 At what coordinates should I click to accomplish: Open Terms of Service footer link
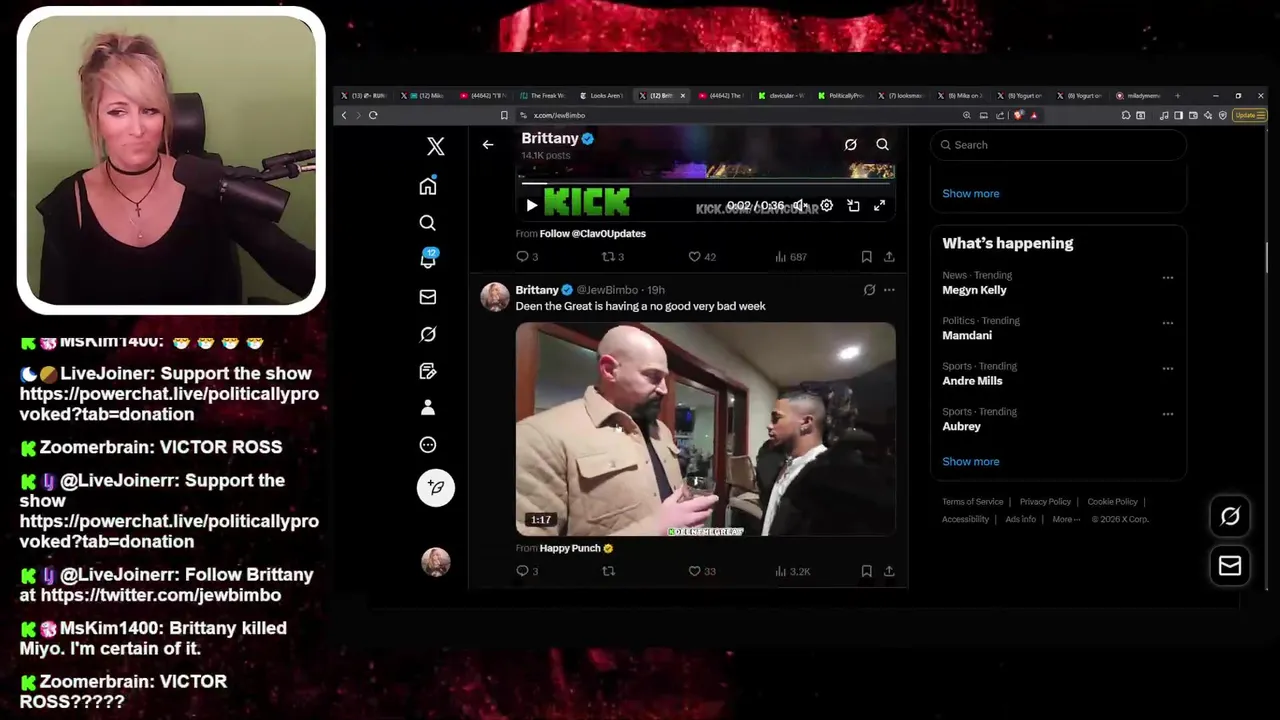[972, 502]
